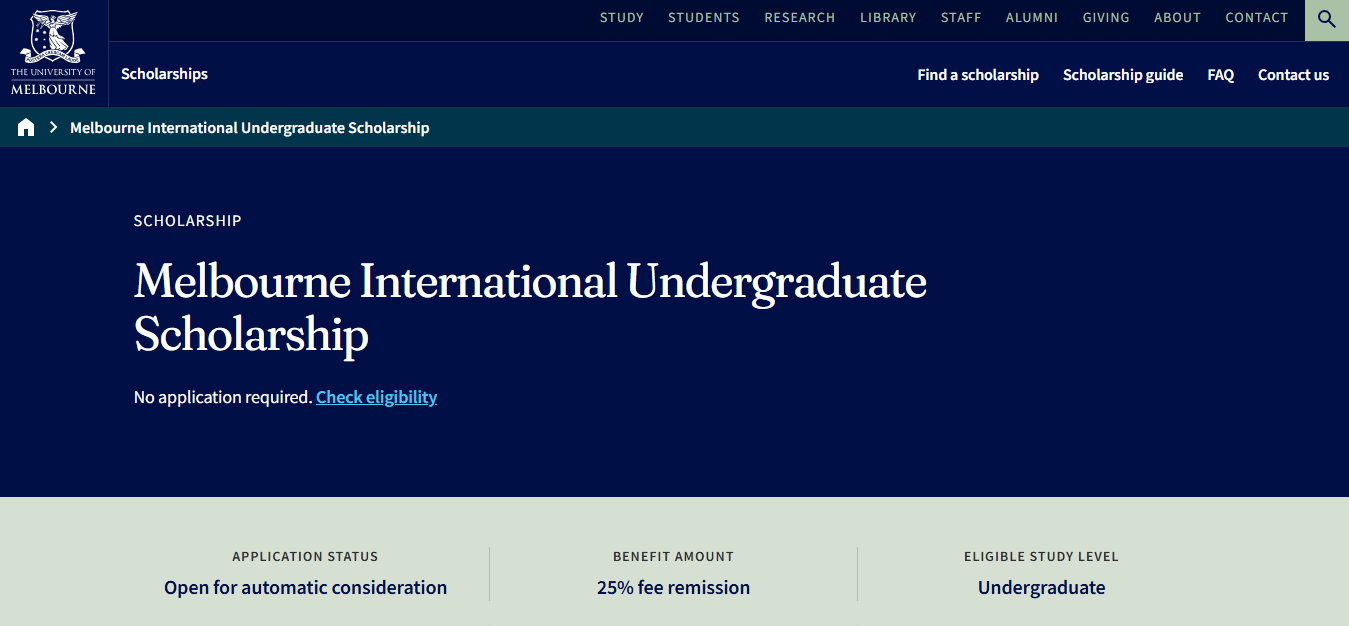The width and height of the screenshot is (1349, 626).
Task: Open the STUDENTS section
Action: [x=703, y=17]
